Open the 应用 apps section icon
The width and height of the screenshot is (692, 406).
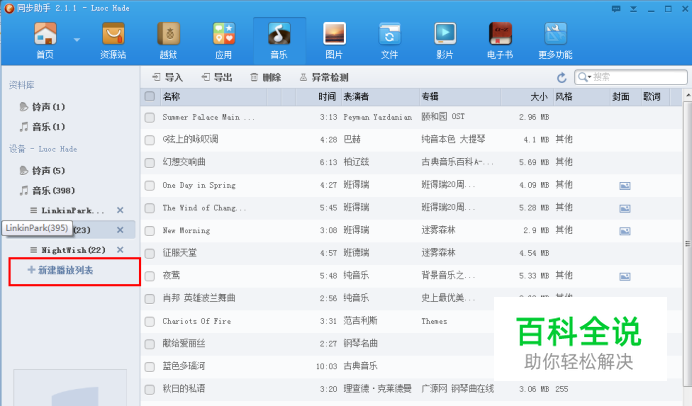pos(223,40)
